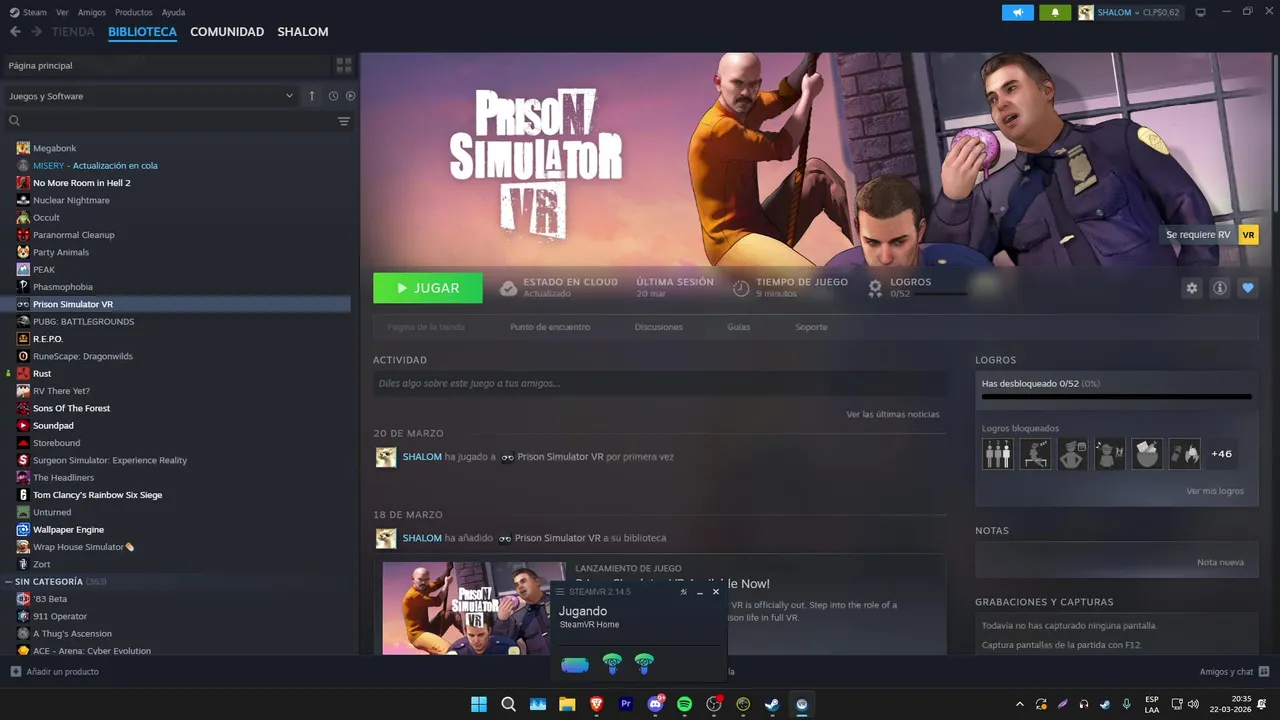Select the VR headset status icon in SteamVR
The height and width of the screenshot is (720, 1280).
pos(575,664)
